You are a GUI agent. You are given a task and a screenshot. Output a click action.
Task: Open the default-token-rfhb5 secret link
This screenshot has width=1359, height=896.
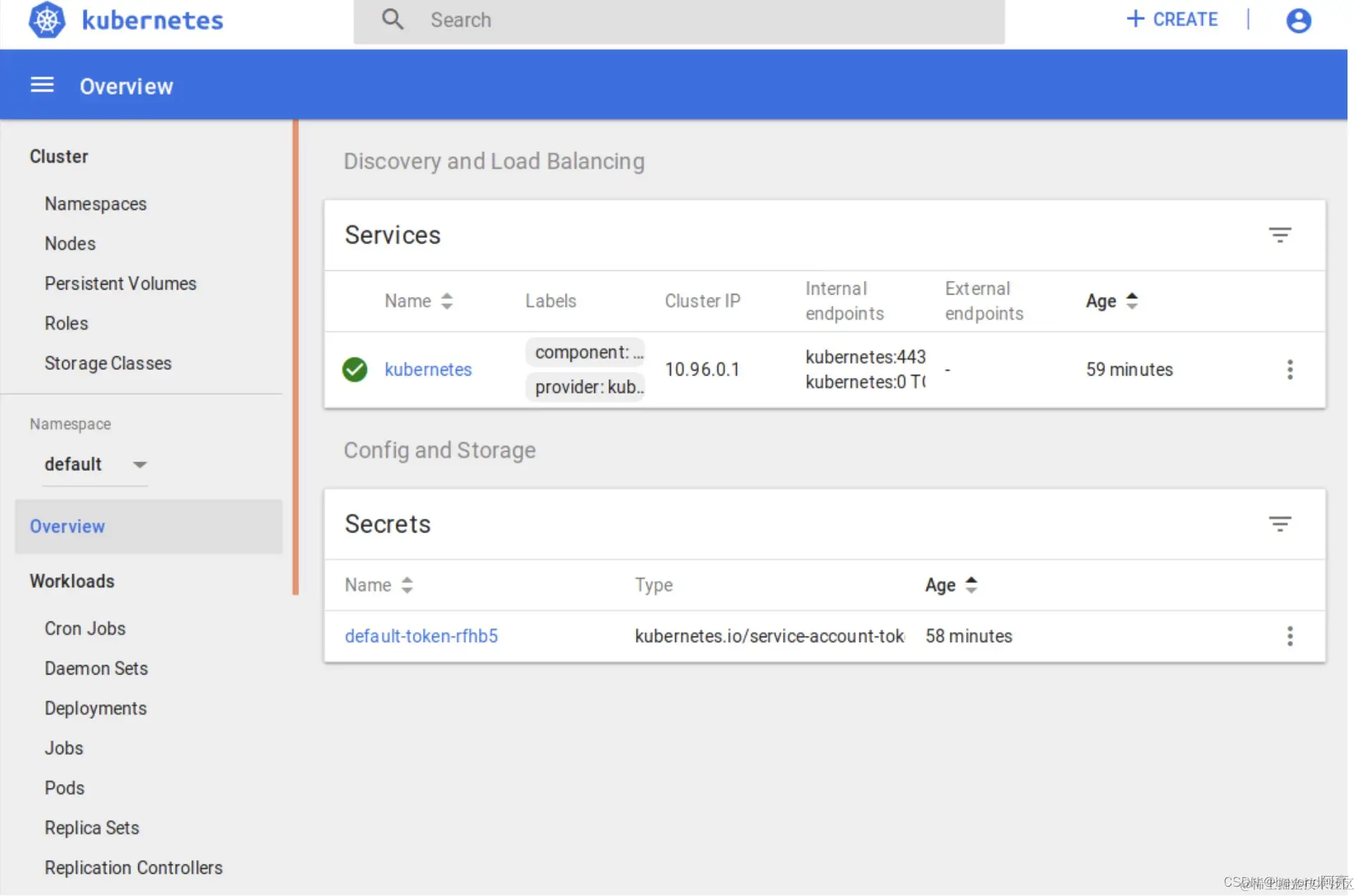point(421,637)
